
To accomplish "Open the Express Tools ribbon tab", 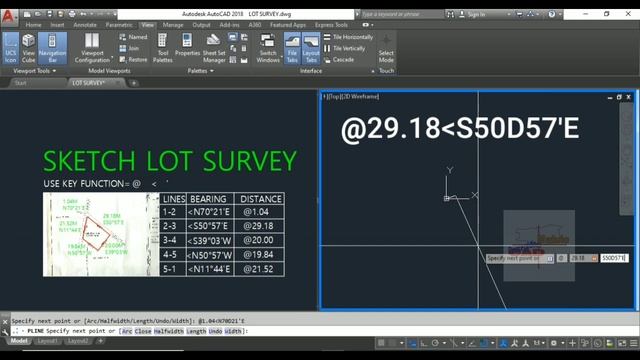I will point(331,25).
